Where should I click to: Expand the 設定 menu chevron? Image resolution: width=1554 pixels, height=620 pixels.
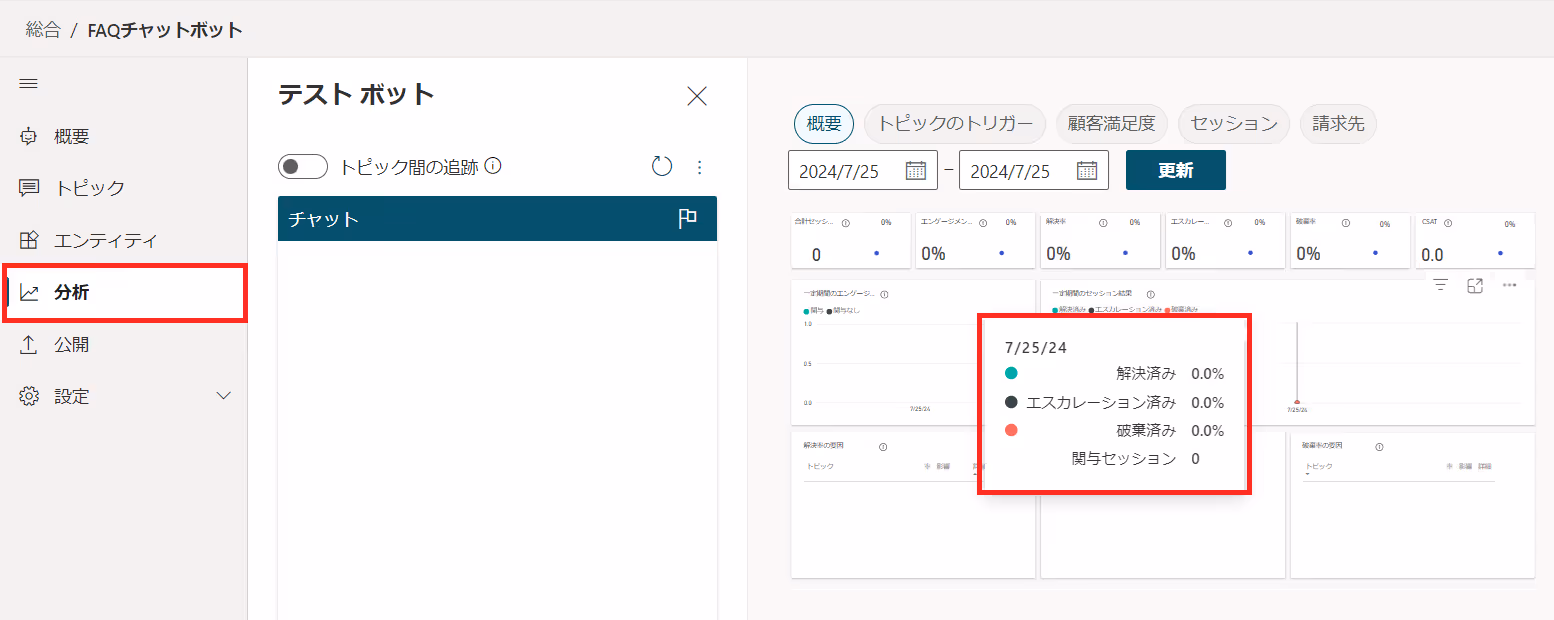pyautogui.click(x=224, y=397)
